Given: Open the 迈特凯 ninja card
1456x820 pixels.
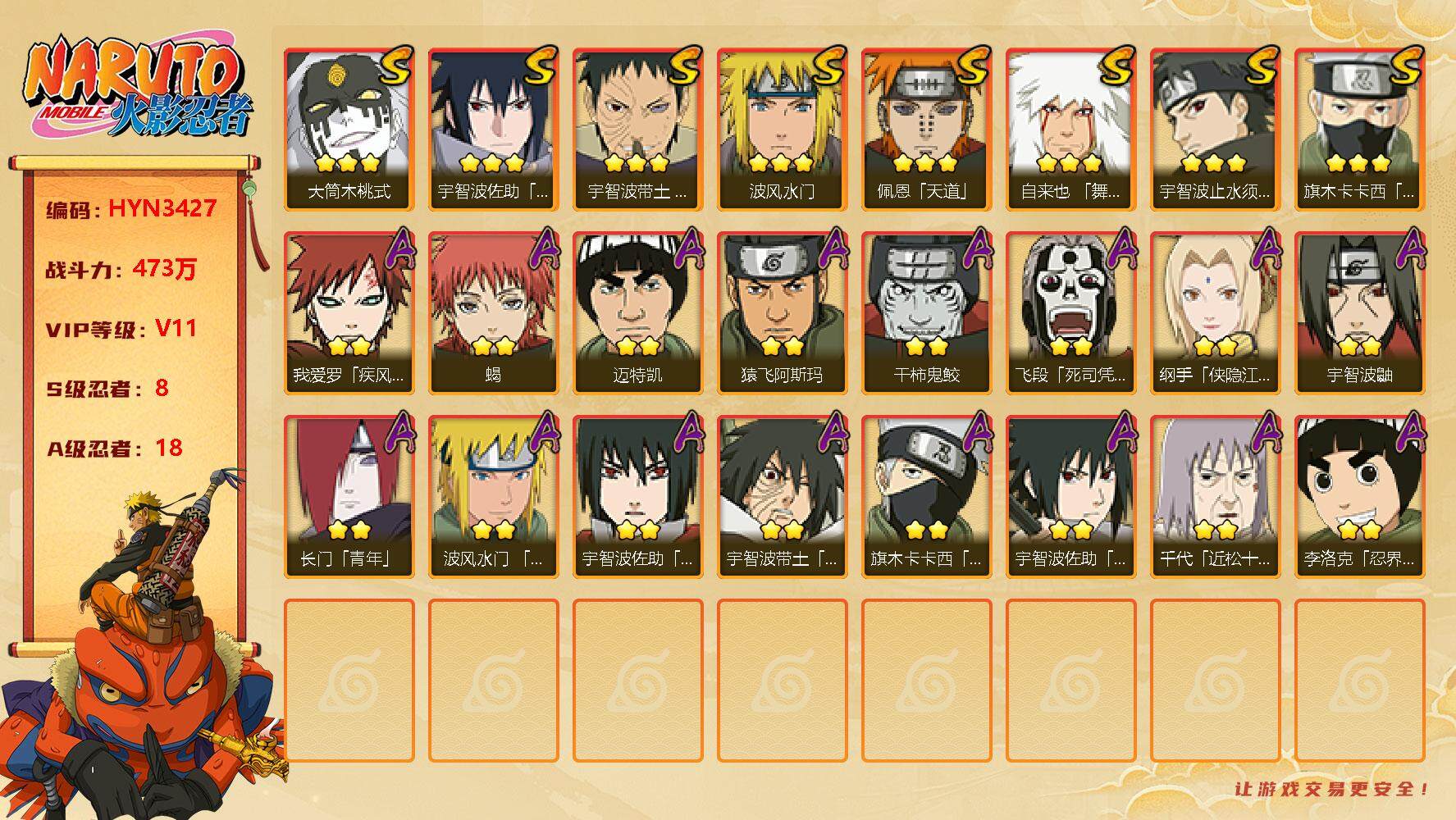Looking at the screenshot, I should tap(637, 313).
